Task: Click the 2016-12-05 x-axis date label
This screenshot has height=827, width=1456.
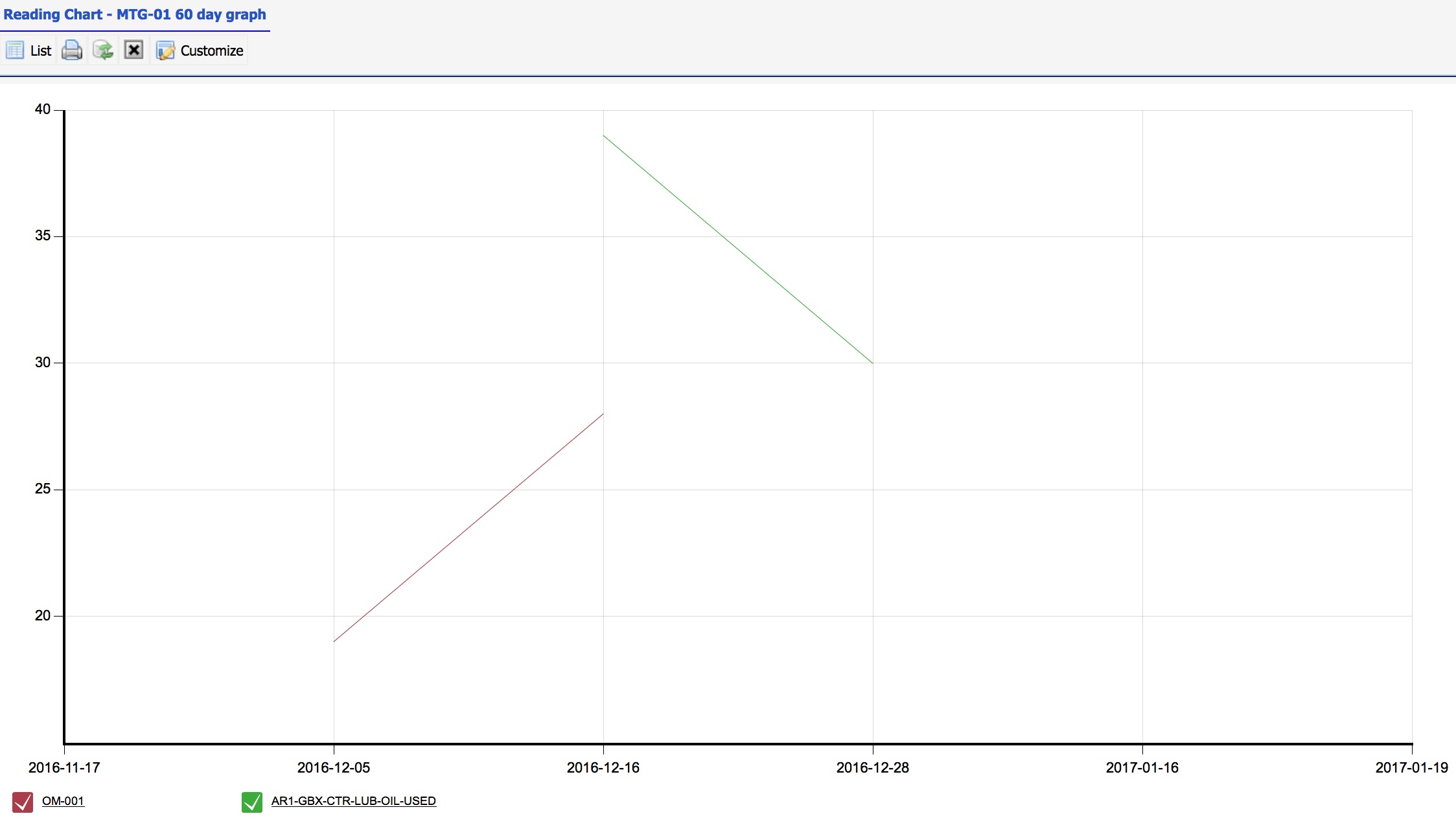Action: tap(334, 767)
